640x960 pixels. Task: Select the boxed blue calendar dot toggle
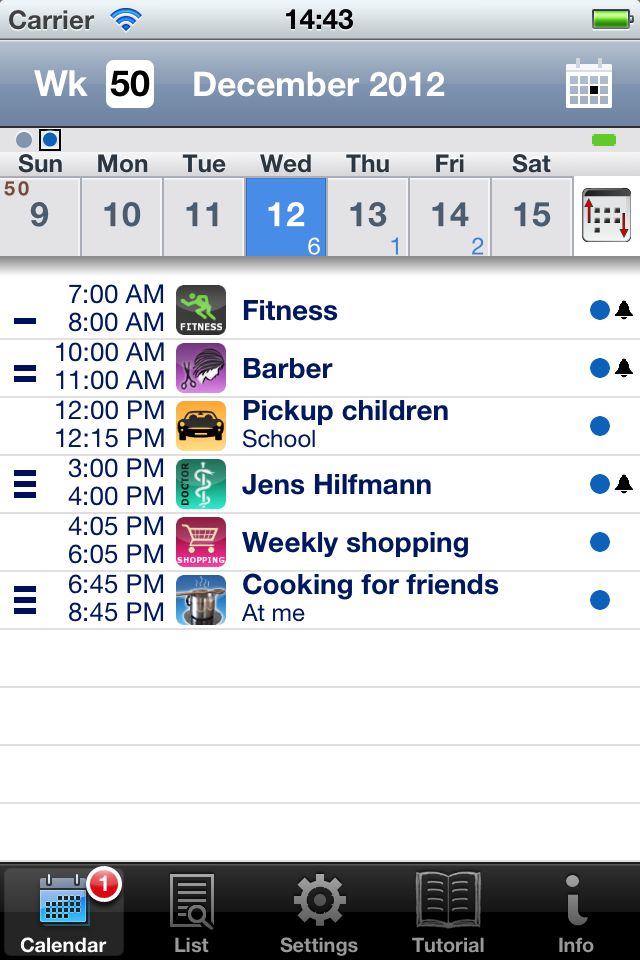(x=50, y=140)
